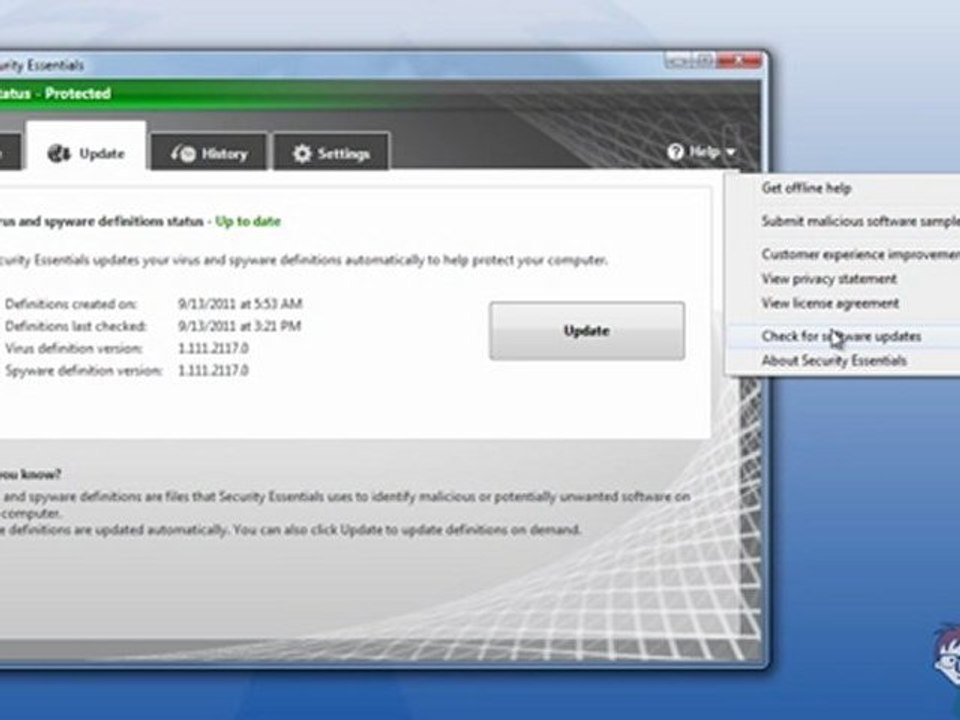
Task: Click the green Up to date status text
Action: [248, 222]
